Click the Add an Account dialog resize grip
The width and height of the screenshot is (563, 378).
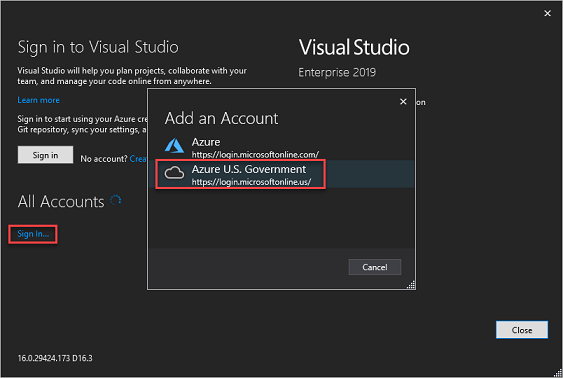click(411, 285)
